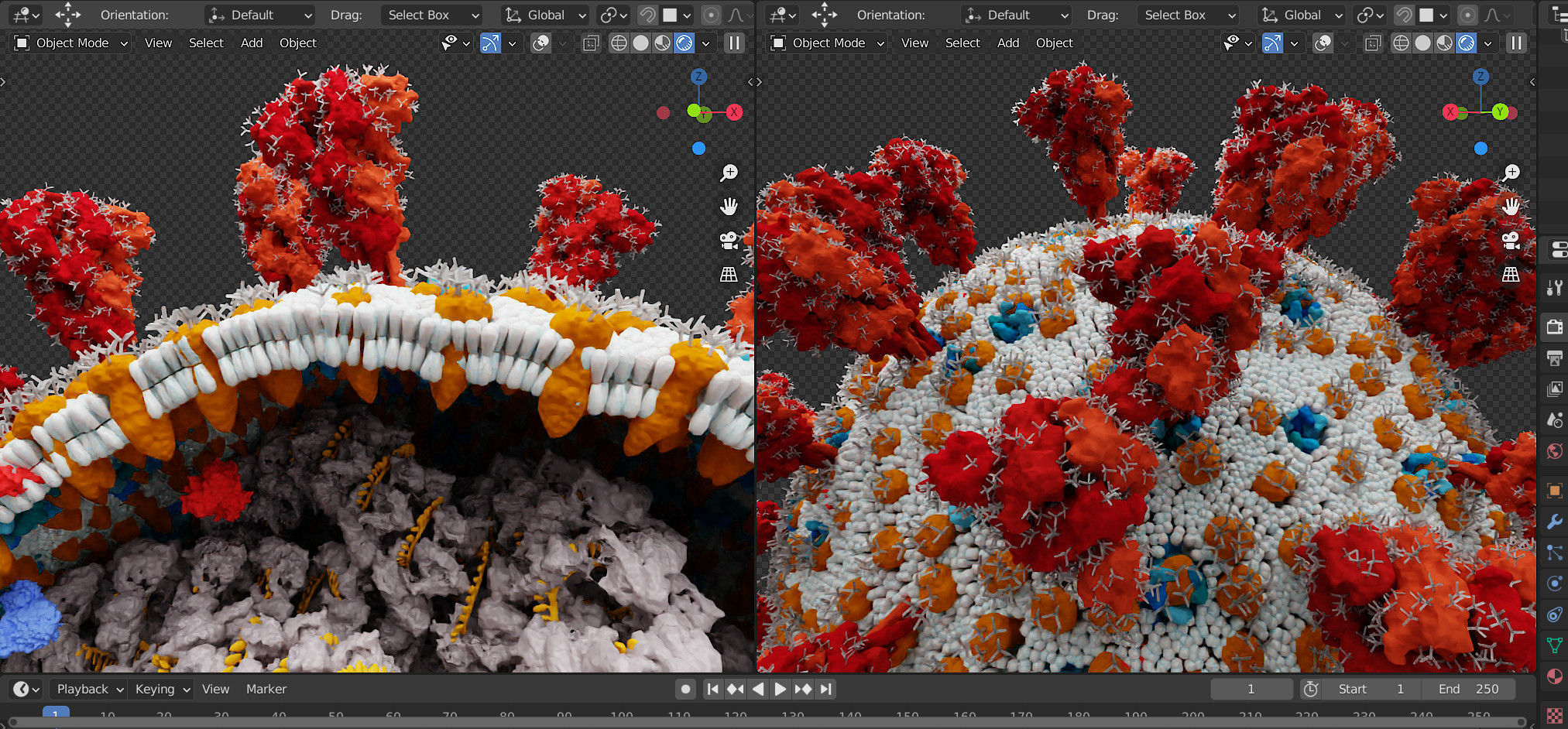The image size is (1568, 729).
Task: Toggle gizmo display in the left viewport
Action: point(490,43)
